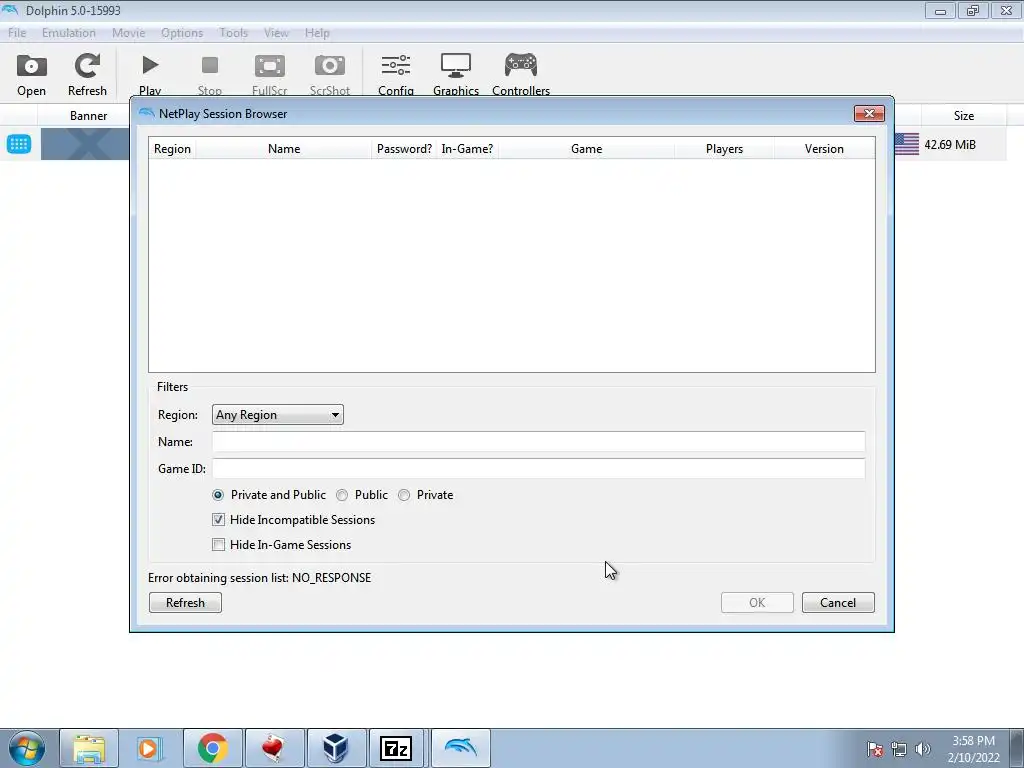
Task: Minimize the Dolphin main window
Action: click(940, 10)
